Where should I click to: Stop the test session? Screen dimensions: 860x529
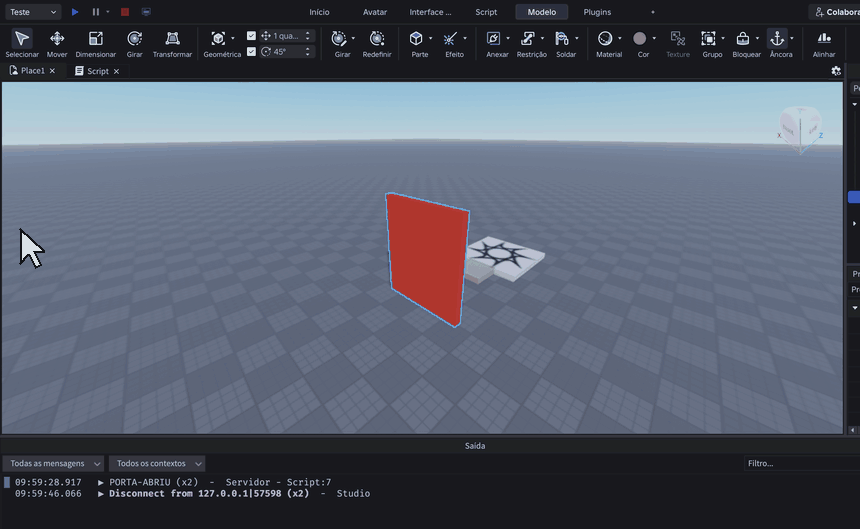[x=125, y=12]
